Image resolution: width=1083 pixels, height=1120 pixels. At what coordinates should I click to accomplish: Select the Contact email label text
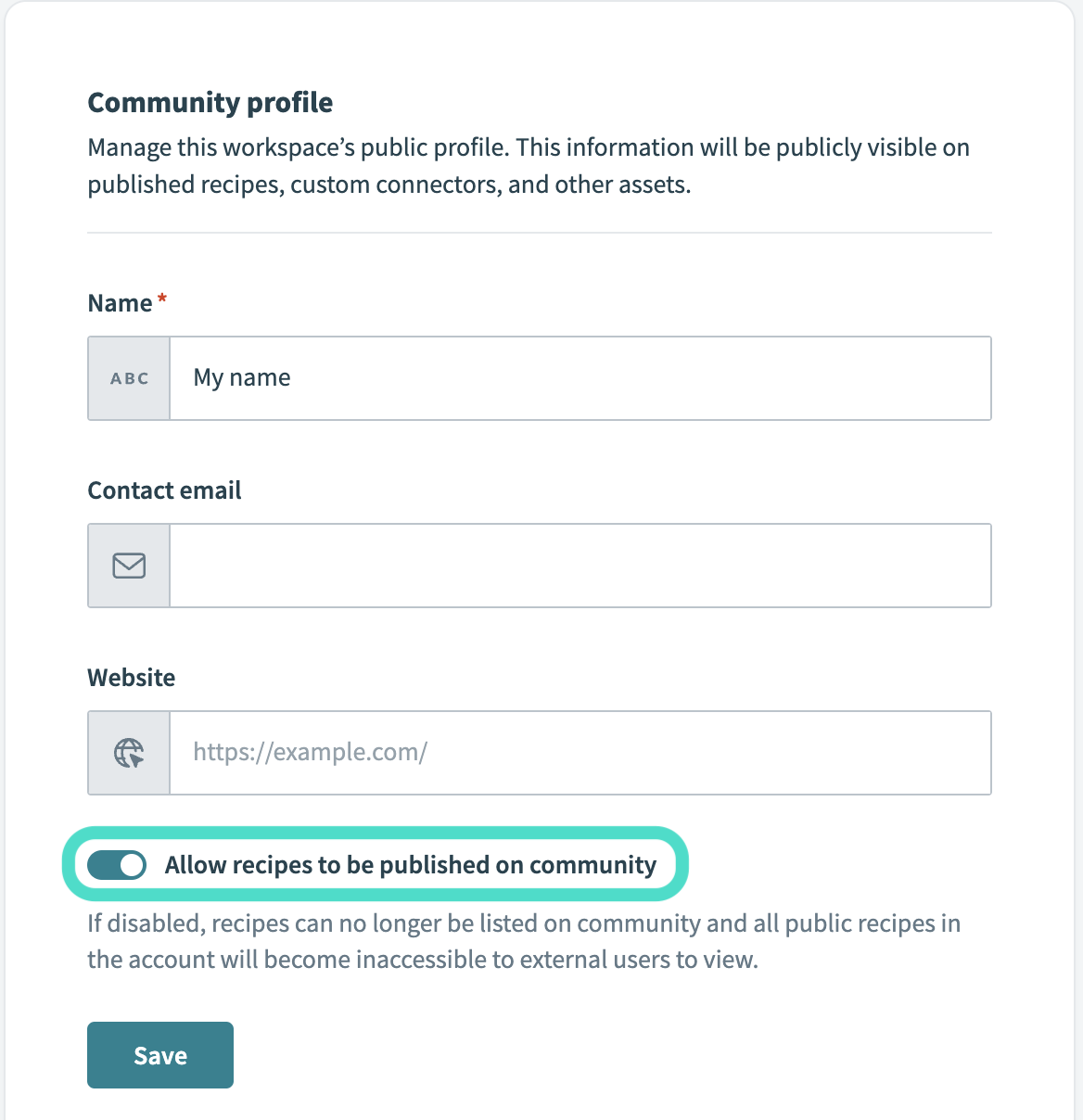point(164,490)
